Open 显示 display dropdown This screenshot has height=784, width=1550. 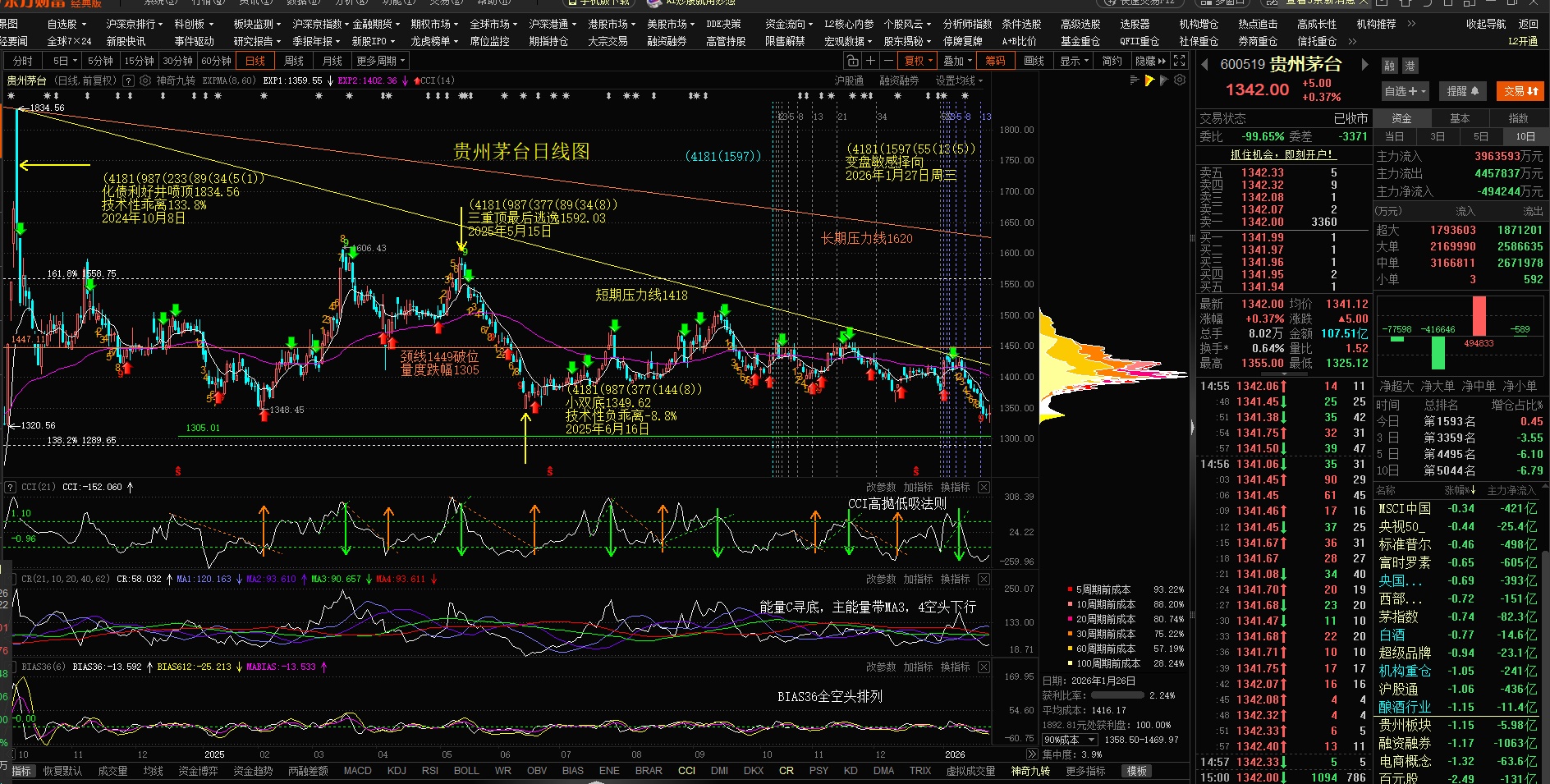(x=1075, y=61)
